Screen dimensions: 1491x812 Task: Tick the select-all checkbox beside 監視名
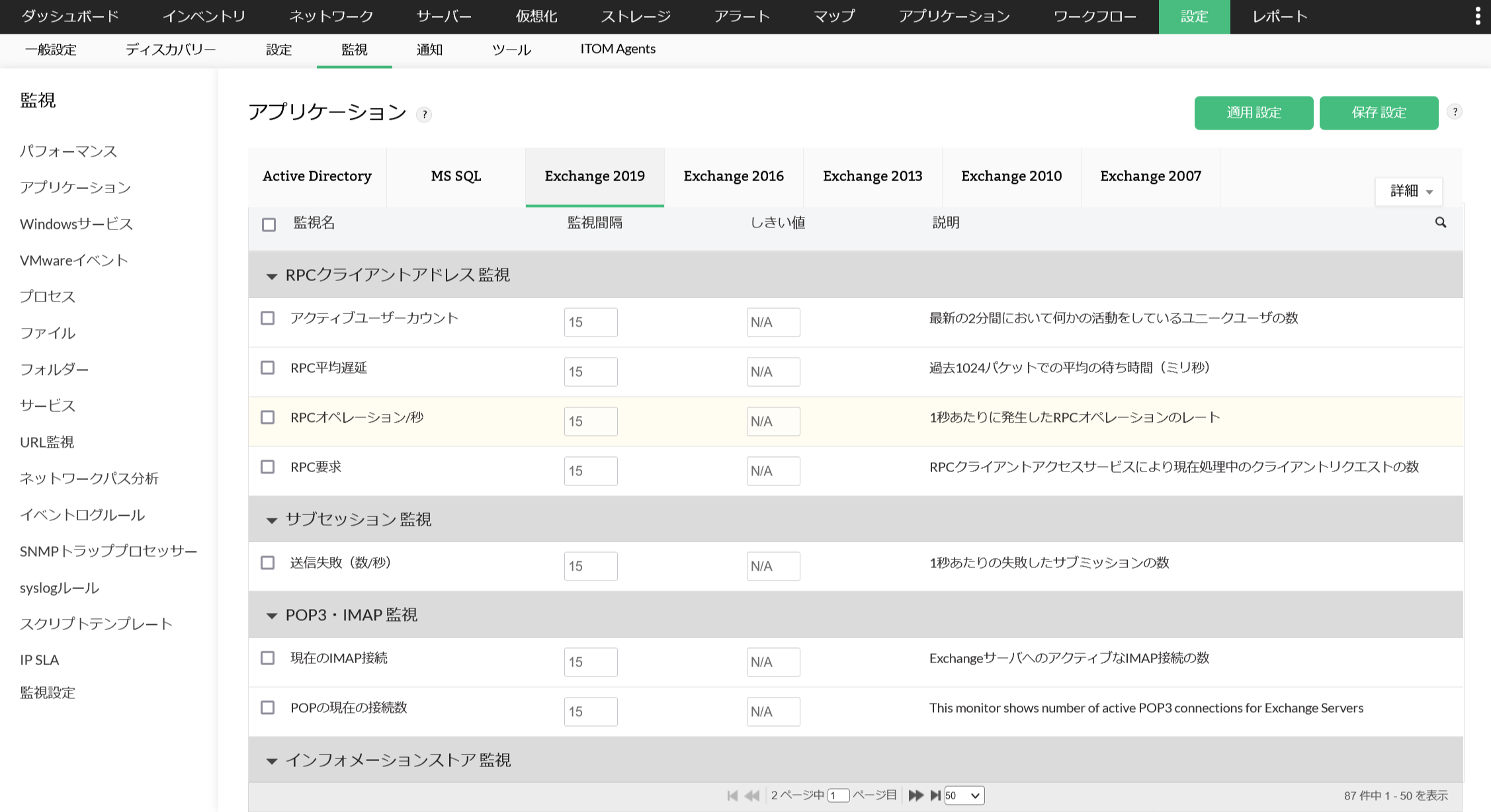click(269, 225)
